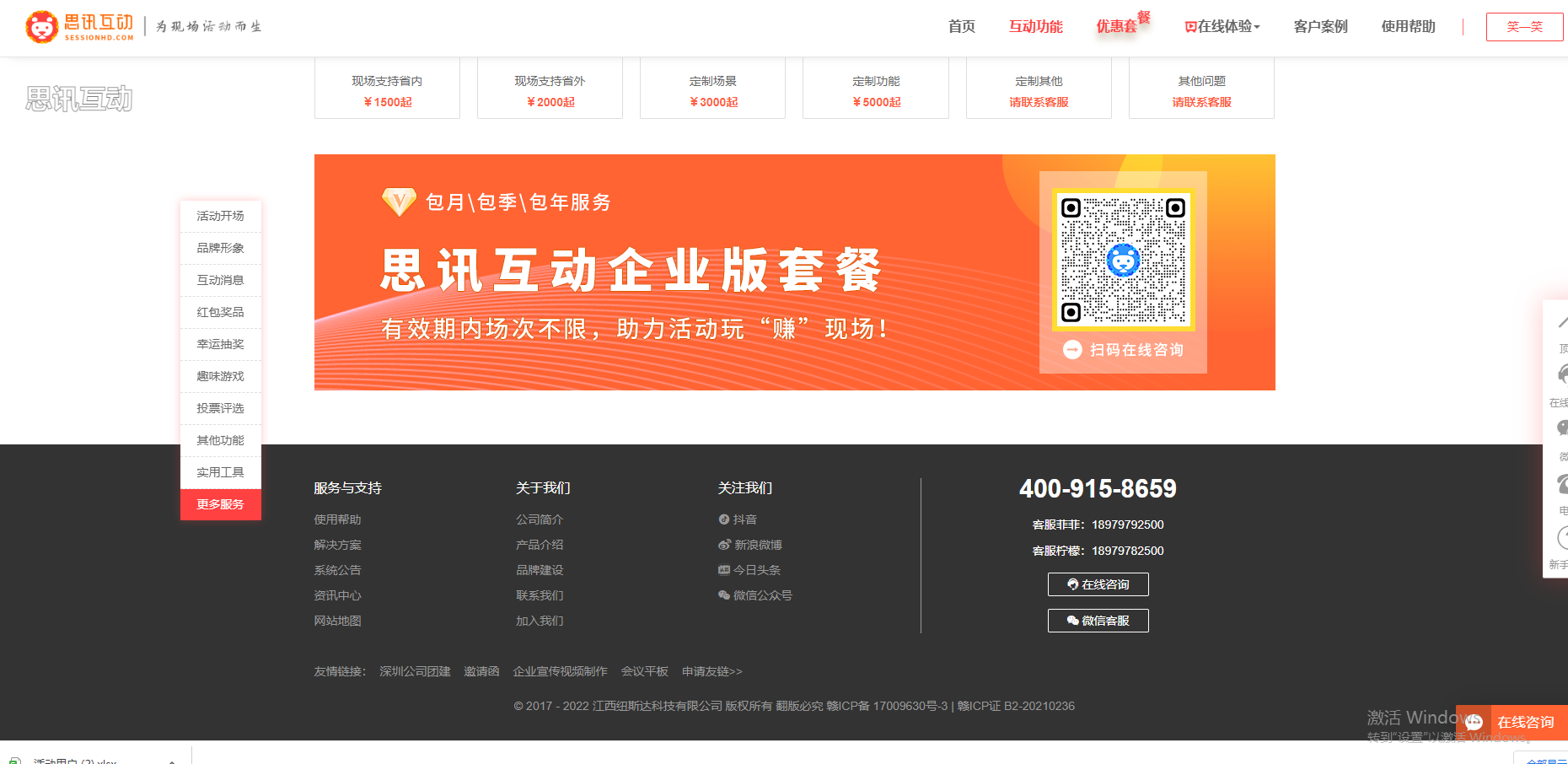Go to 红包奖品 in side menu
Image resolution: width=1568 pixels, height=764 pixels.
click(x=221, y=312)
